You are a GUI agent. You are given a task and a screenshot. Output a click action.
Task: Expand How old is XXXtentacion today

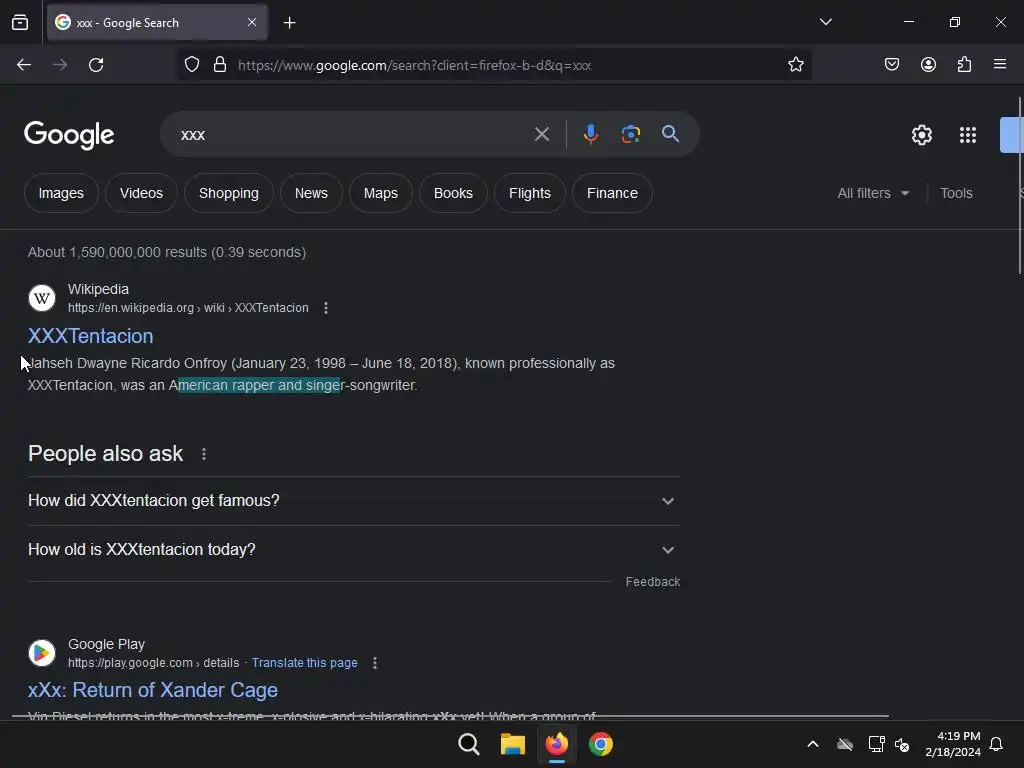click(354, 550)
